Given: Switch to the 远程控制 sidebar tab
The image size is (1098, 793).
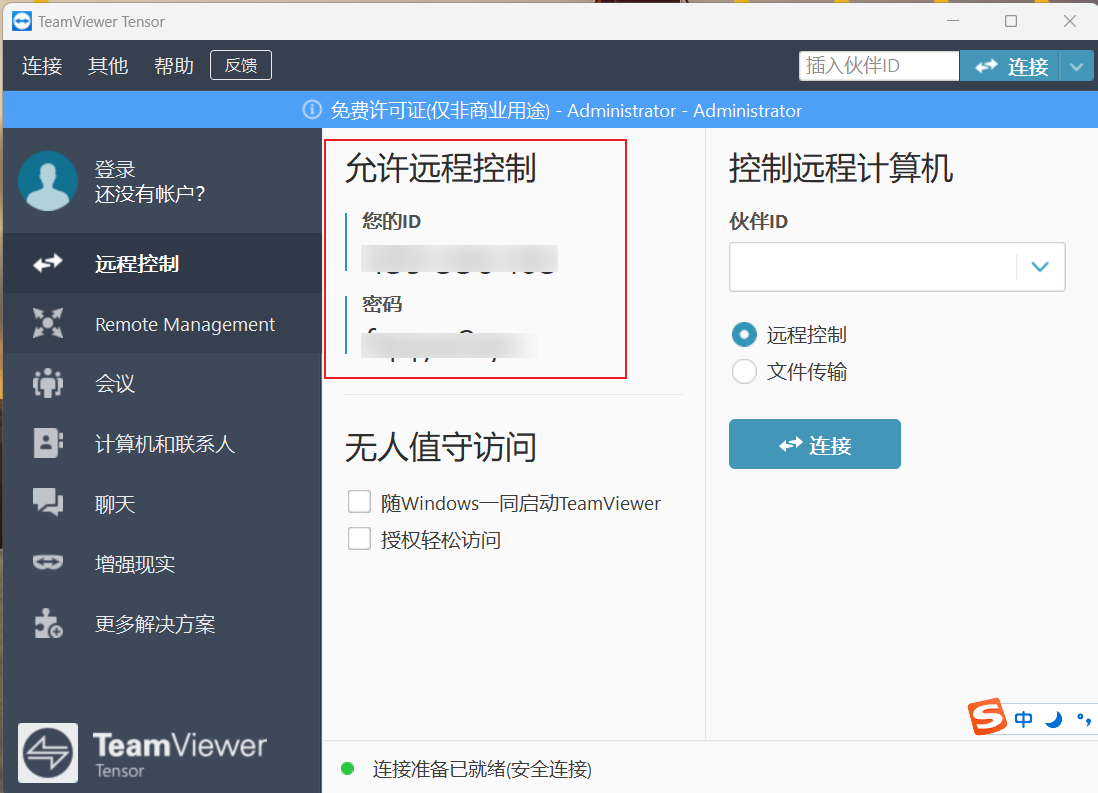Looking at the screenshot, I should point(162,263).
